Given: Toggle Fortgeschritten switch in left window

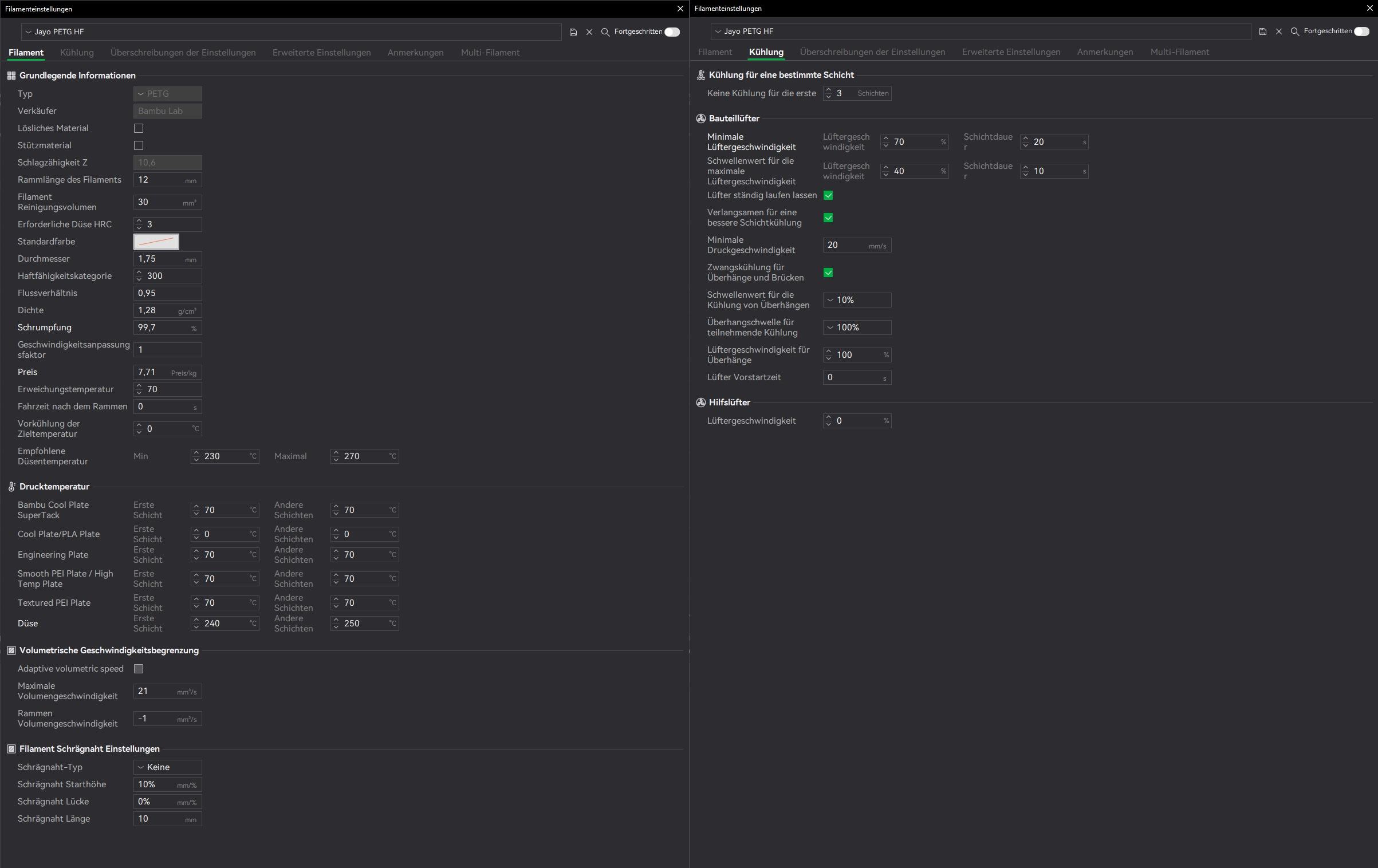Looking at the screenshot, I should pyautogui.click(x=672, y=32).
